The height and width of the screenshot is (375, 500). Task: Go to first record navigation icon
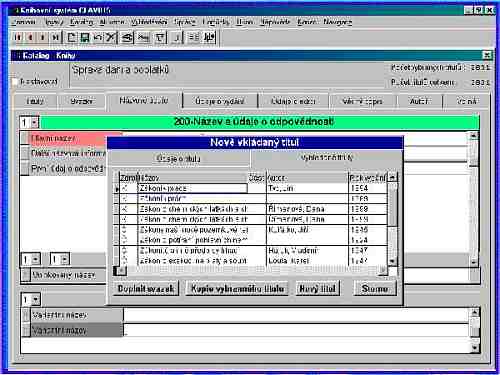[x=17, y=37]
